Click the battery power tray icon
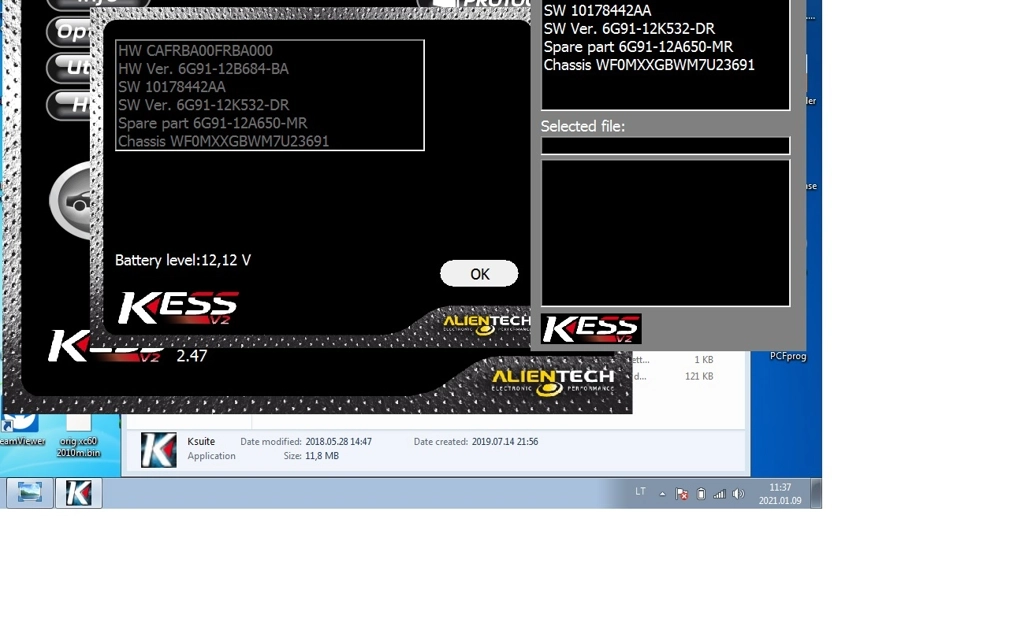 [701, 494]
